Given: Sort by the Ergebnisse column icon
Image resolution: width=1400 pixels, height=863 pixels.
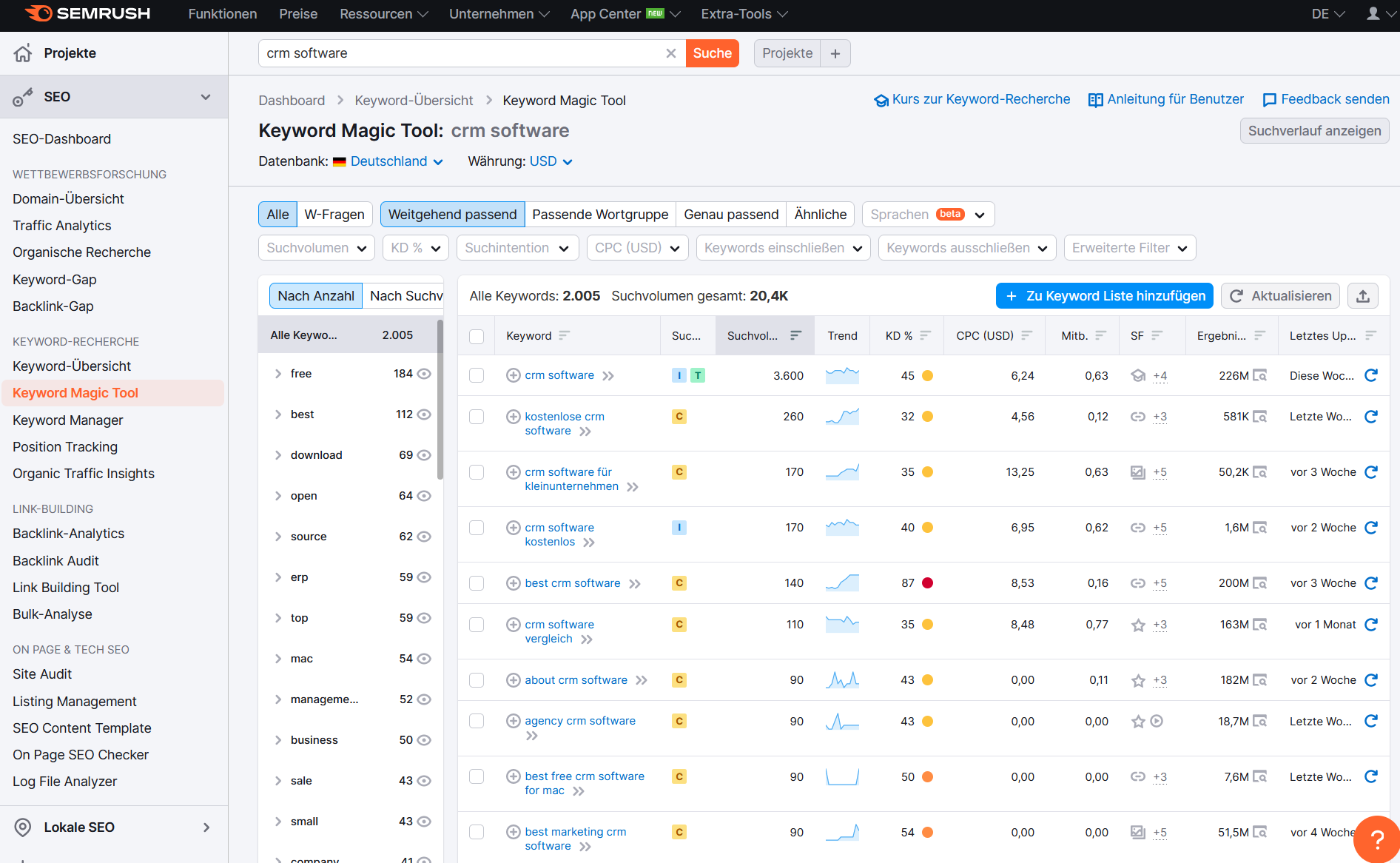Looking at the screenshot, I should coord(1260,335).
